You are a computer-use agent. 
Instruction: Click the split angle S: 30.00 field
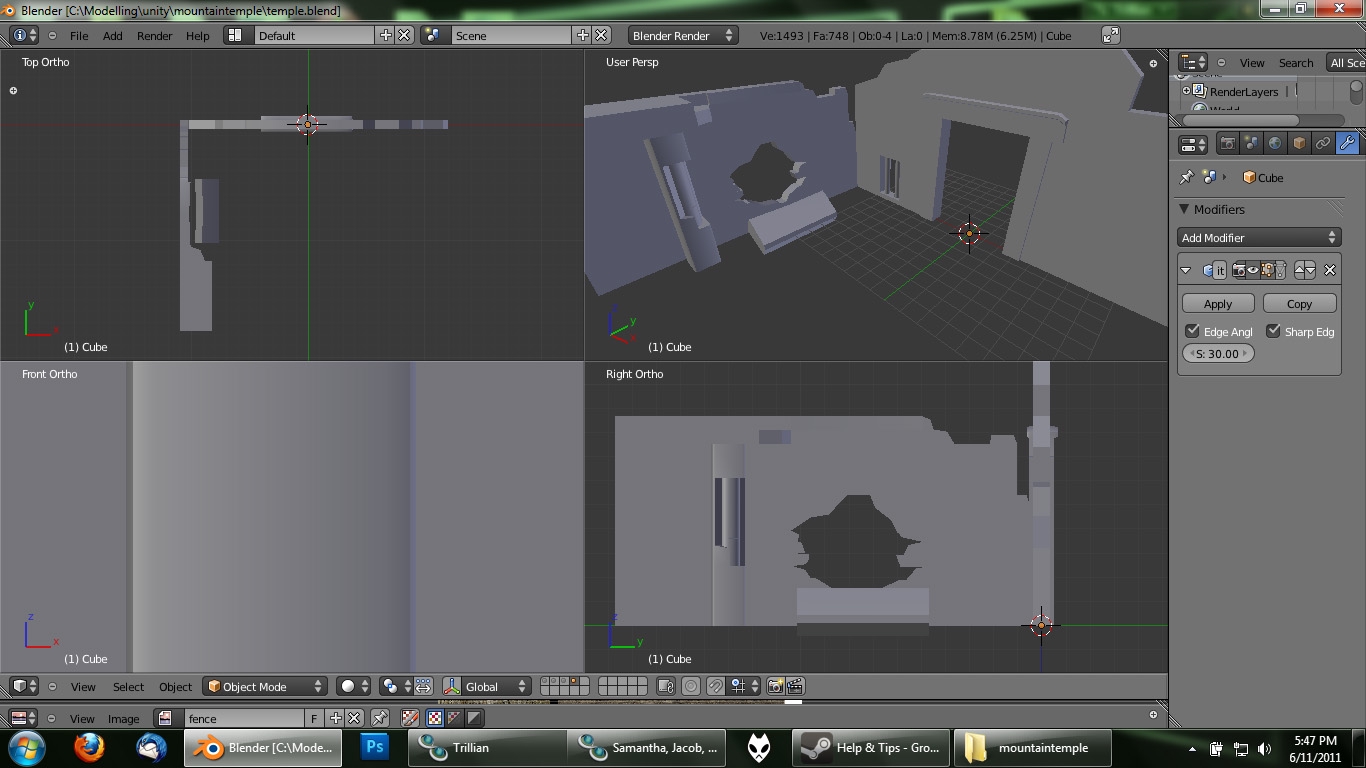[x=1218, y=354]
